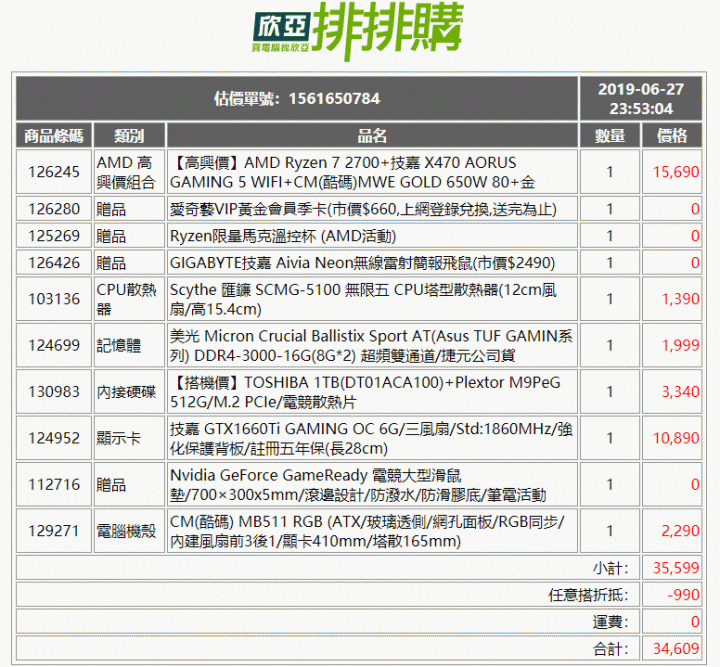The width and height of the screenshot is (720, 667).
Task: Click the 品名 column header
Action: (372, 136)
